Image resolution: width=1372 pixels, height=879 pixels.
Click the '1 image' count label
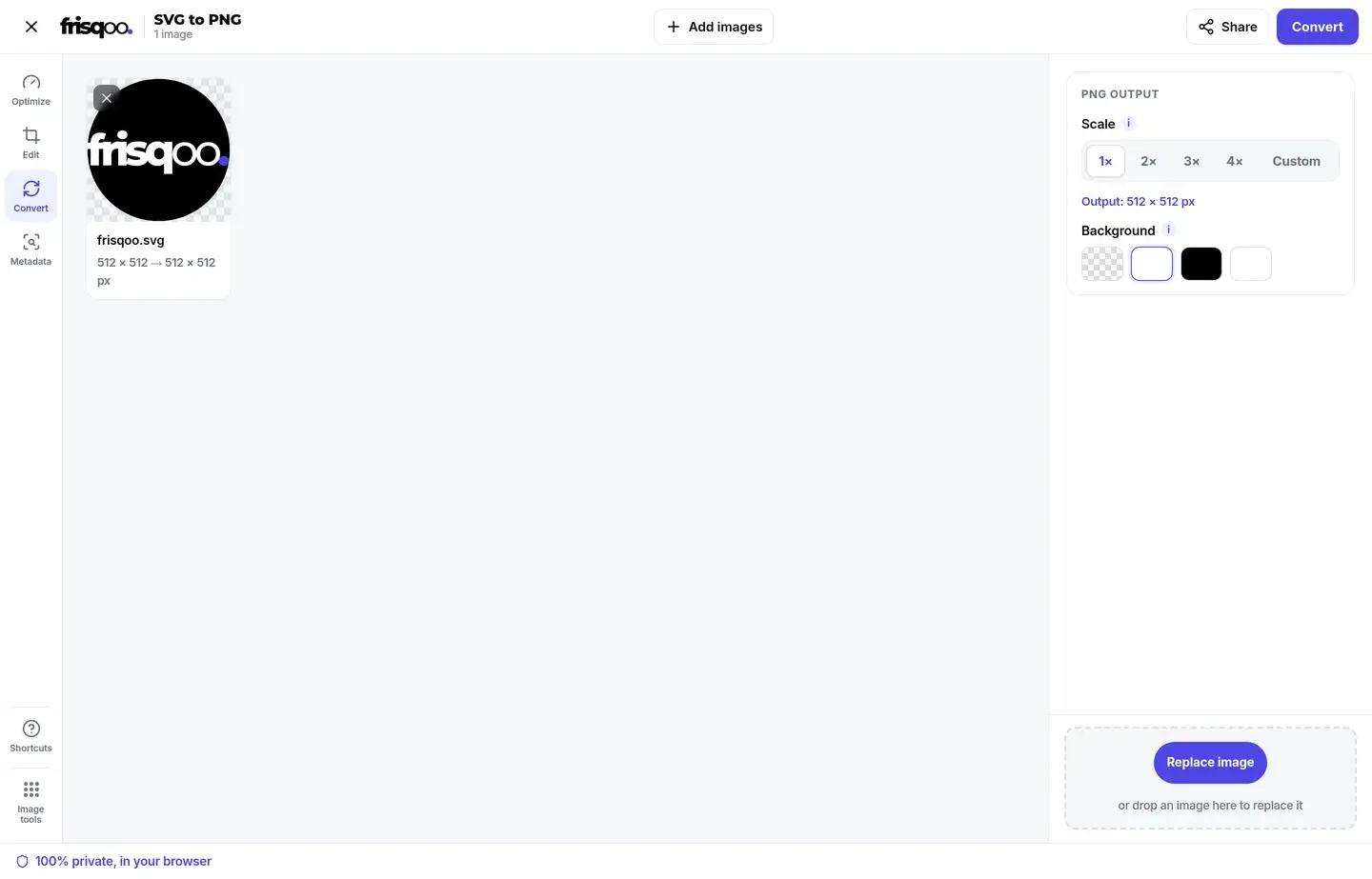[173, 34]
